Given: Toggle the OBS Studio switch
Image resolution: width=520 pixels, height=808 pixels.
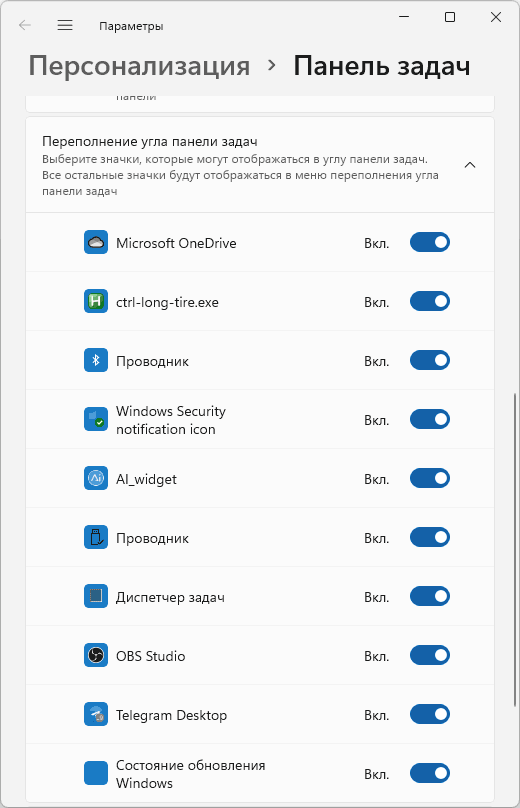Looking at the screenshot, I should pos(430,655).
